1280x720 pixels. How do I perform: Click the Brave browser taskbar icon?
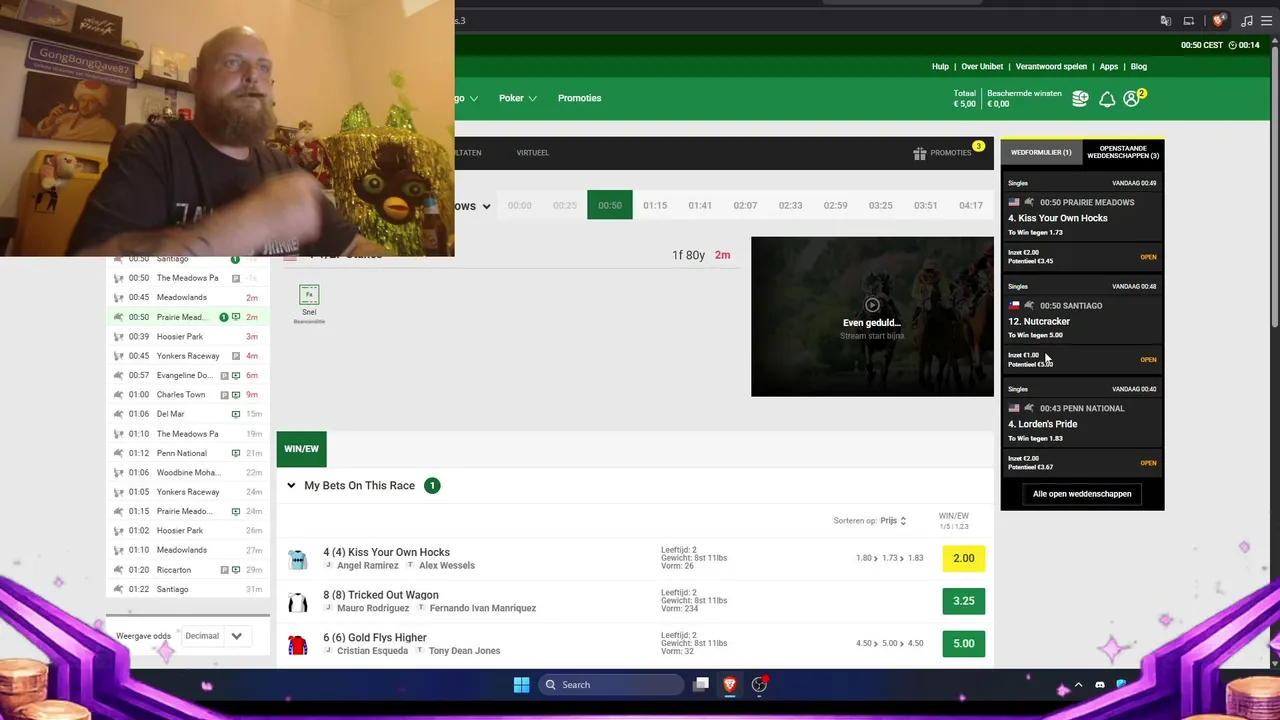(x=730, y=685)
